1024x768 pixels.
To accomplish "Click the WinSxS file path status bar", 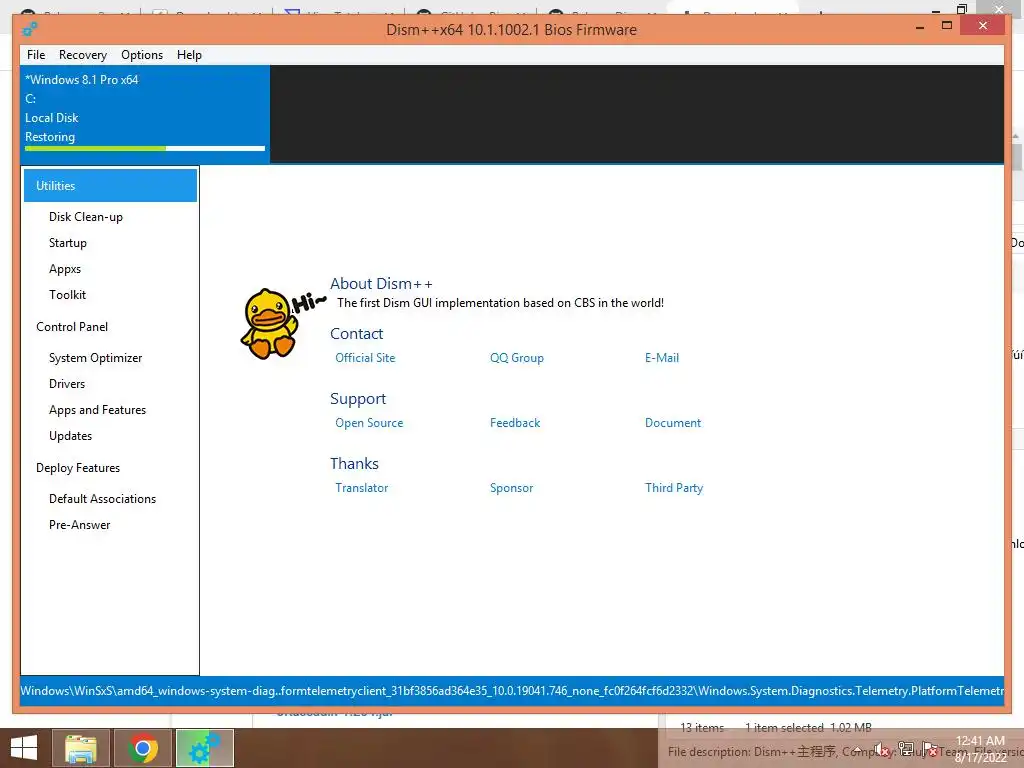I will pos(512,690).
